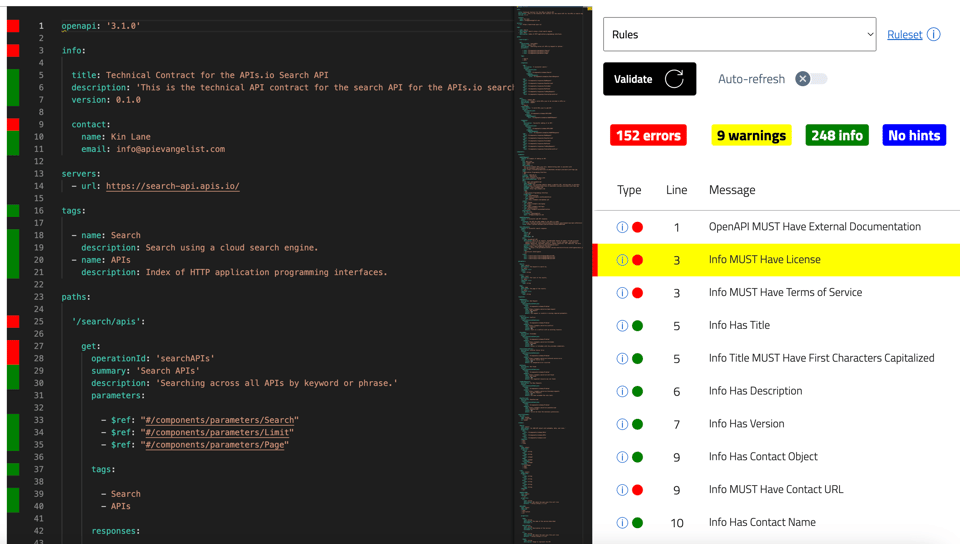Click info icon for Terms of Service rule
This screenshot has height=544, width=960.
(x=622, y=293)
